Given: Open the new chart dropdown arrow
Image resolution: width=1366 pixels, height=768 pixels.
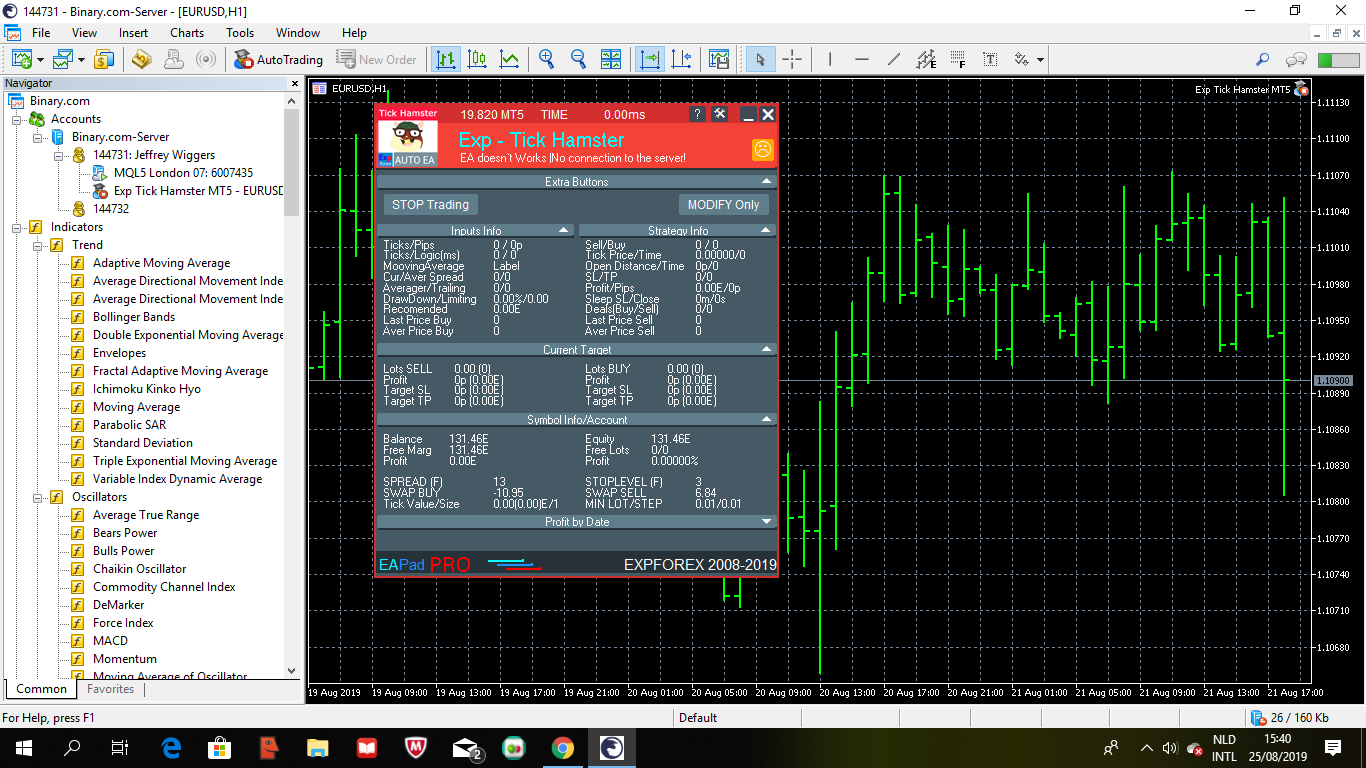Looking at the screenshot, I should [x=39, y=59].
